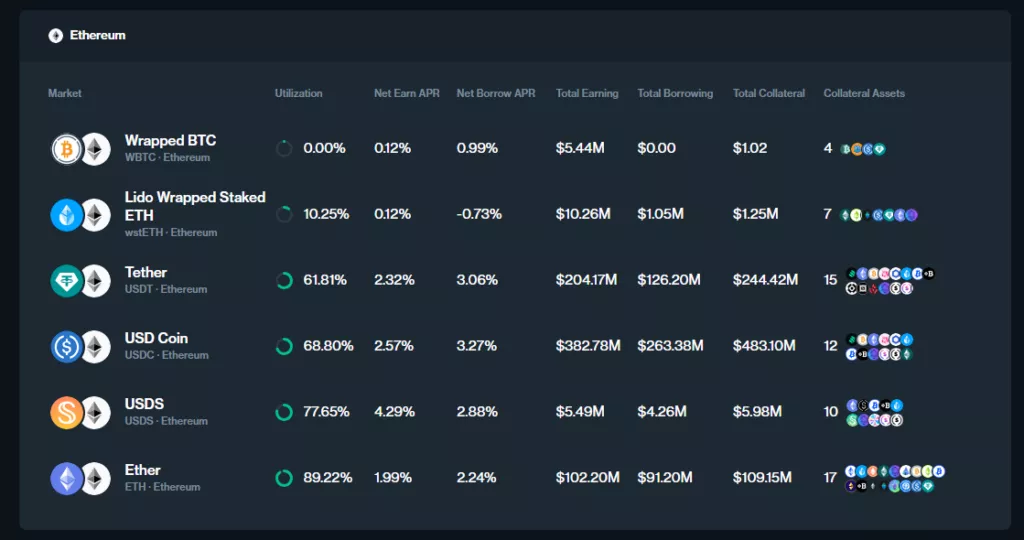Click the Ether utilization ring indicator
The height and width of the screenshot is (540, 1024).
[284, 478]
